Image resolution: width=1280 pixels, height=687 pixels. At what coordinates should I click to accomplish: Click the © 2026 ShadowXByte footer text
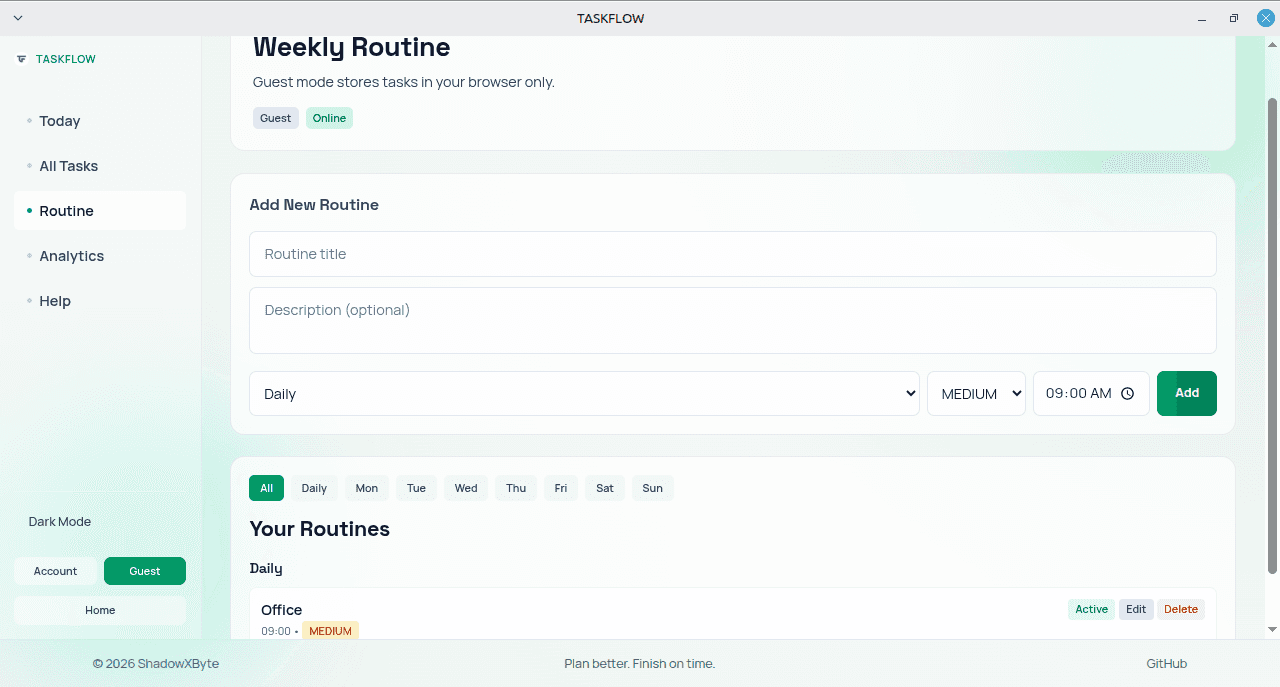pyautogui.click(x=156, y=664)
